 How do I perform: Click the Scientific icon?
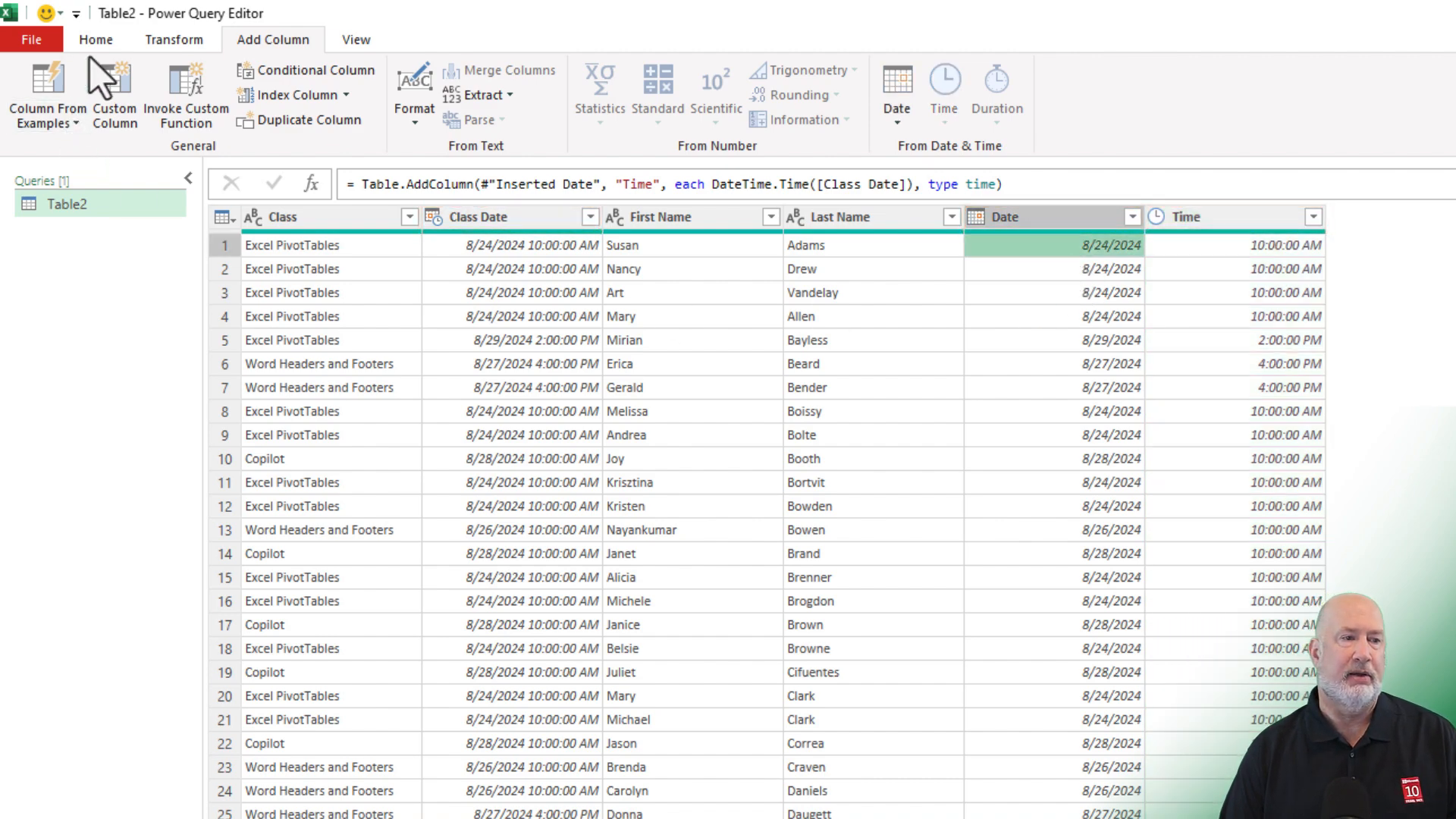click(714, 91)
